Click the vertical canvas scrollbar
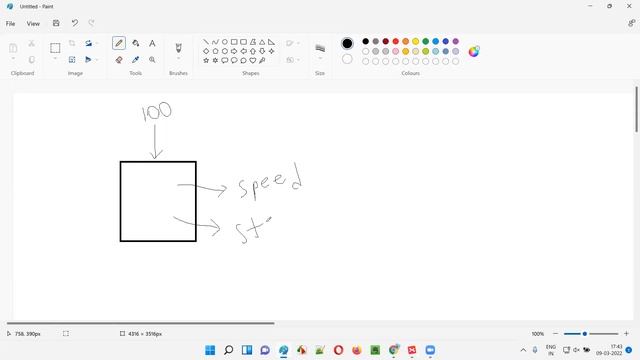Viewport: 640px width, 360px height. (x=636, y=109)
